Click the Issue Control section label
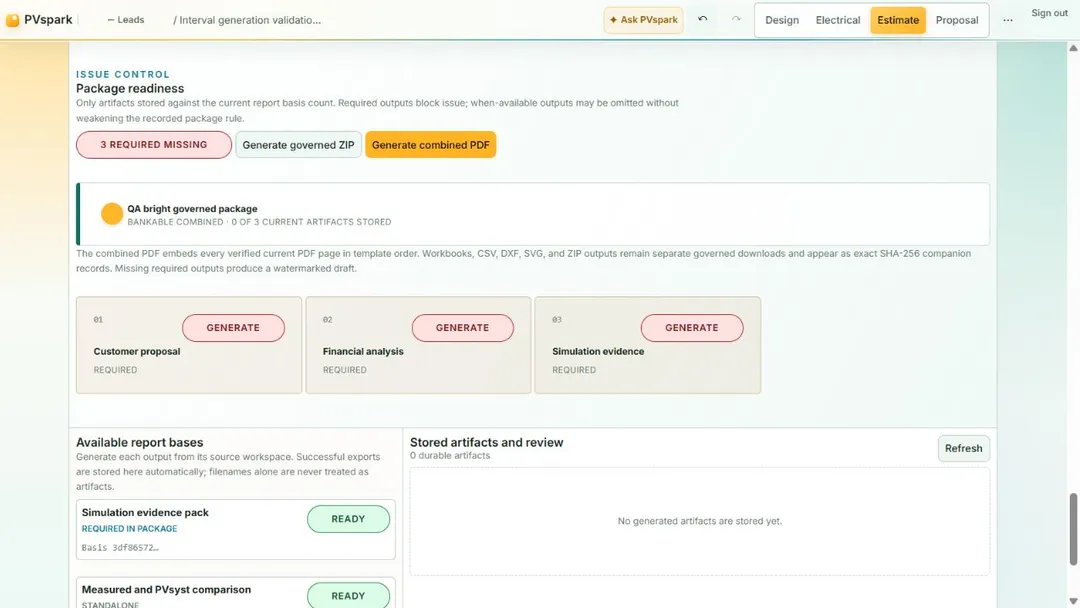 pos(123,74)
